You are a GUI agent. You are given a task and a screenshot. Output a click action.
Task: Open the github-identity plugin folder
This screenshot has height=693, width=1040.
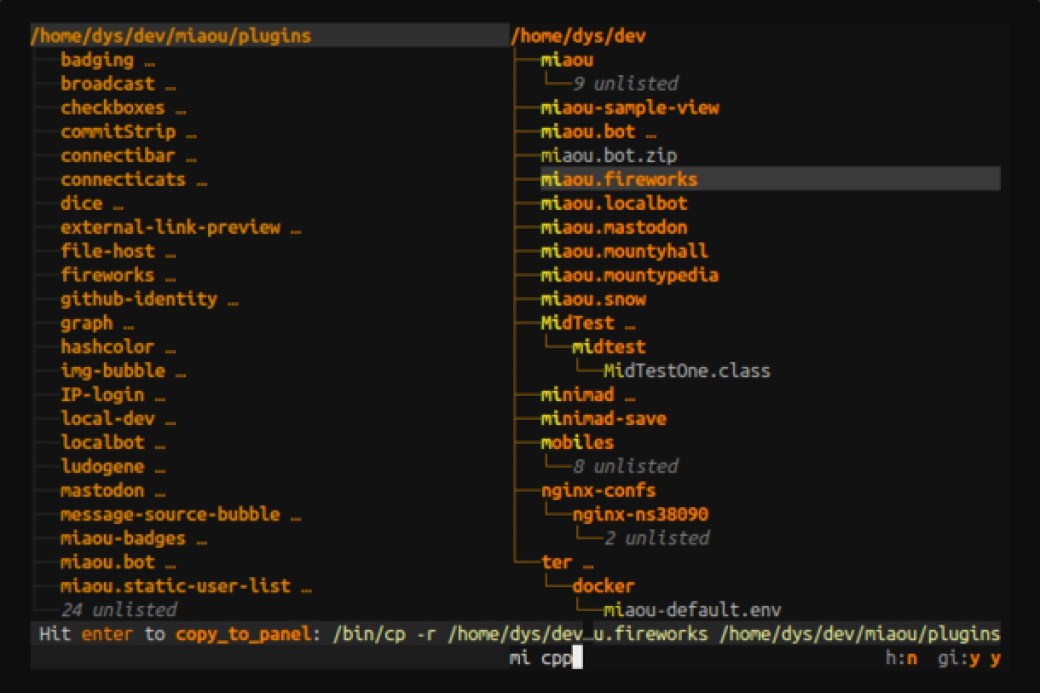138,299
